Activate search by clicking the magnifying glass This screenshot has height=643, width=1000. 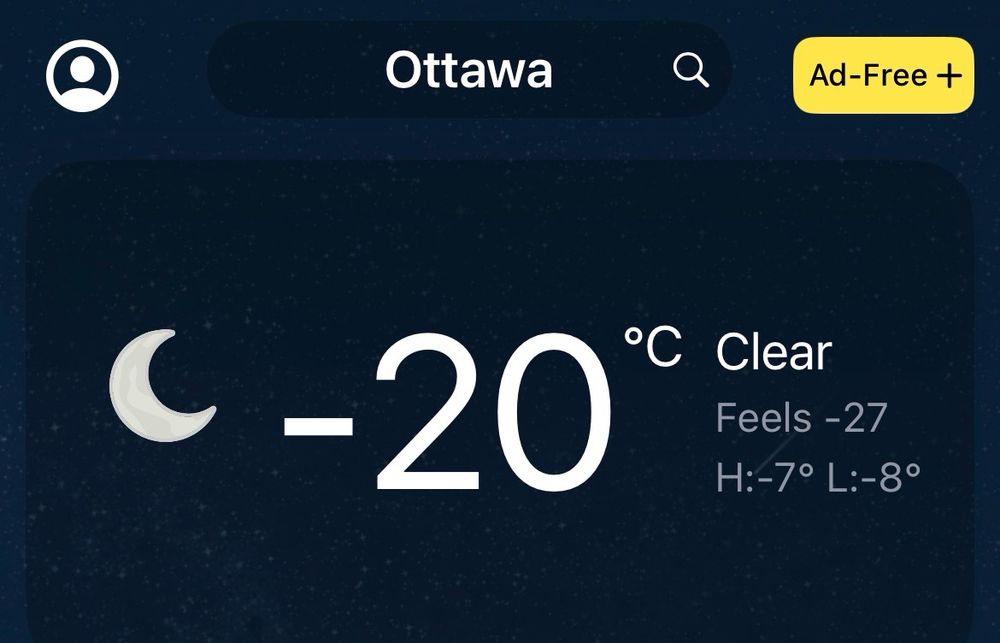pos(690,72)
